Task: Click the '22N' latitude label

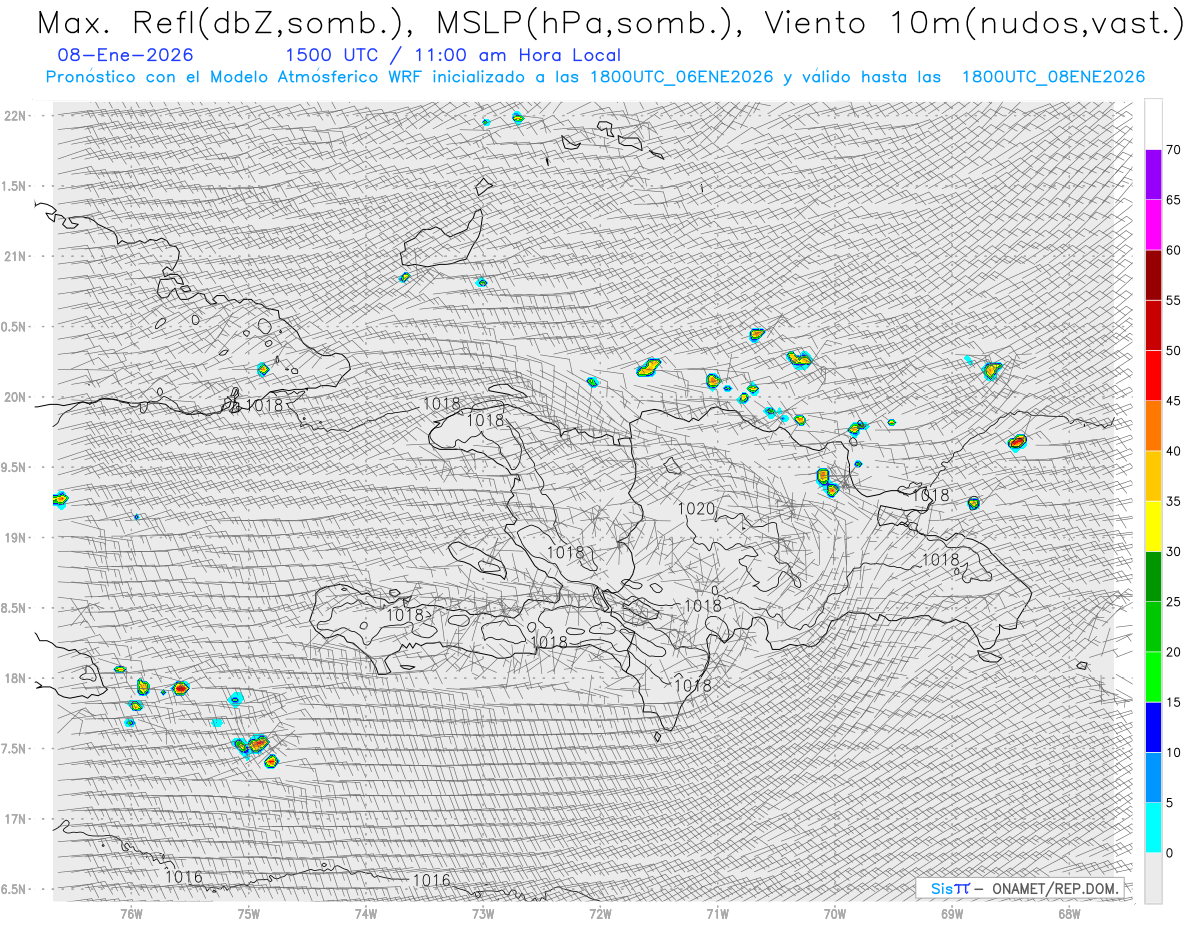Action: [x=15, y=115]
